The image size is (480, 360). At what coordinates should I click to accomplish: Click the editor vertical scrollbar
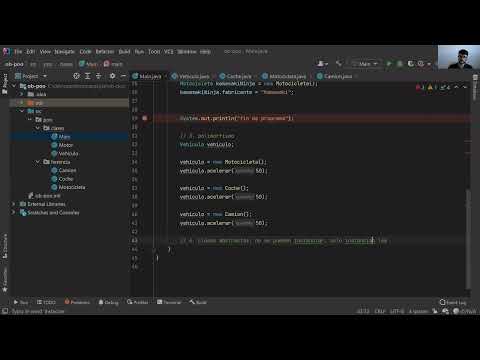[x=468, y=238]
